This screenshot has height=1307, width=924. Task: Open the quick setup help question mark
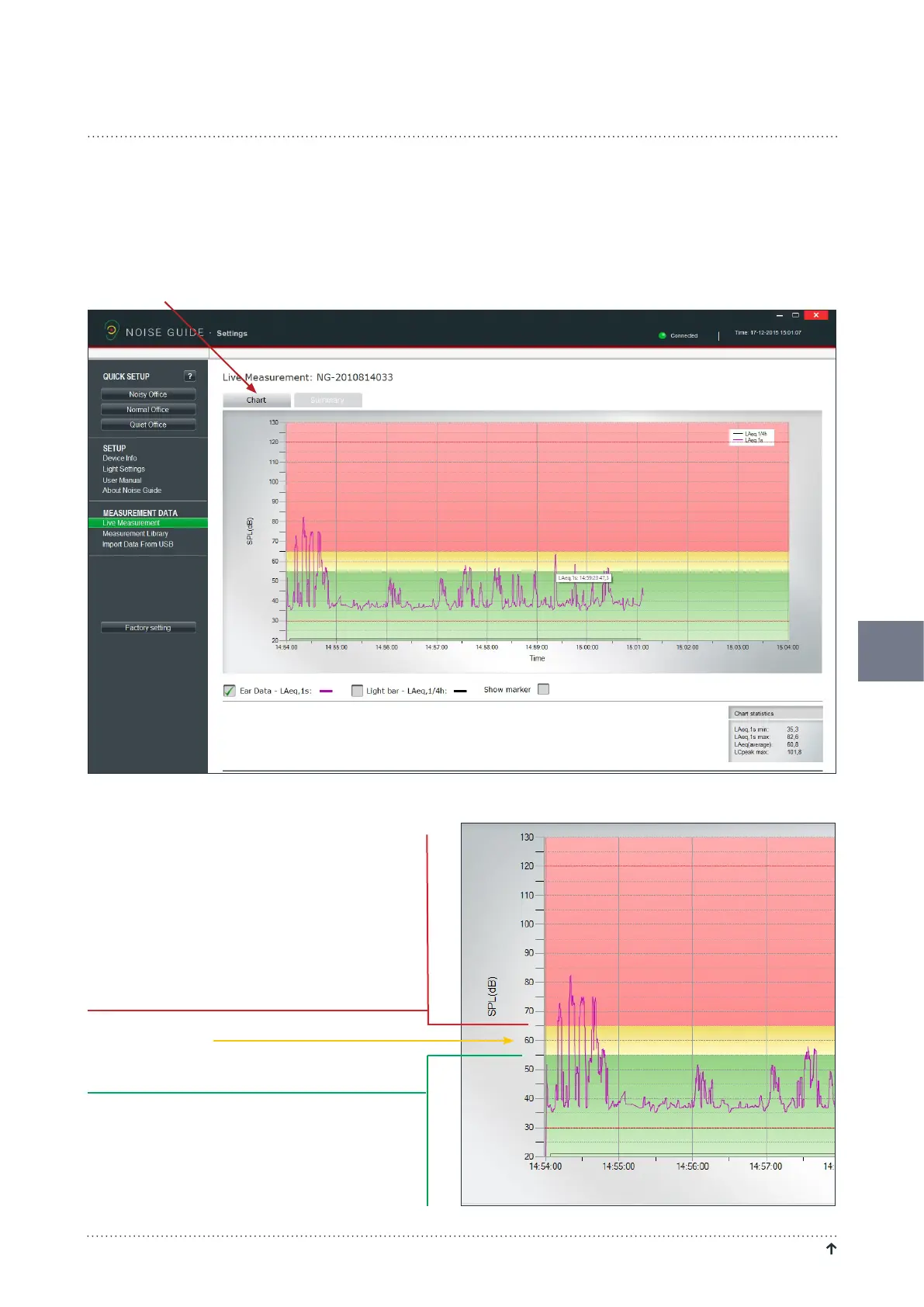[189, 376]
